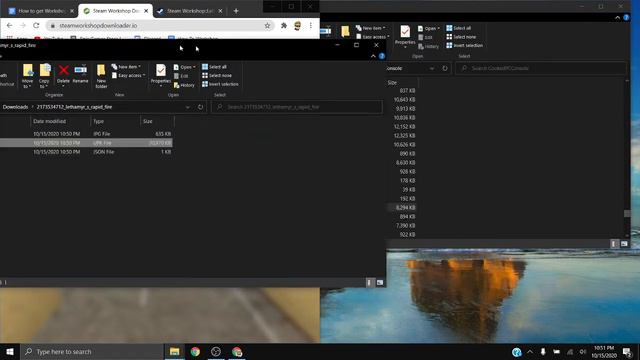This screenshot has width=640, height=360.
Task: Open the Windows Start menu
Action: (x=10, y=351)
